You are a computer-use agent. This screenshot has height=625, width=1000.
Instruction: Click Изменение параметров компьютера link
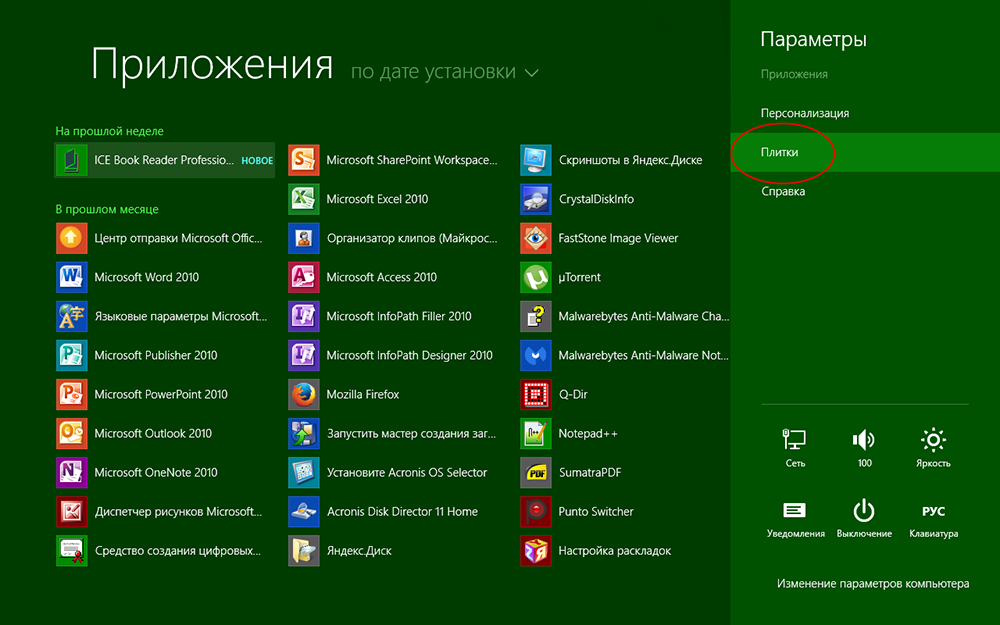point(872,584)
